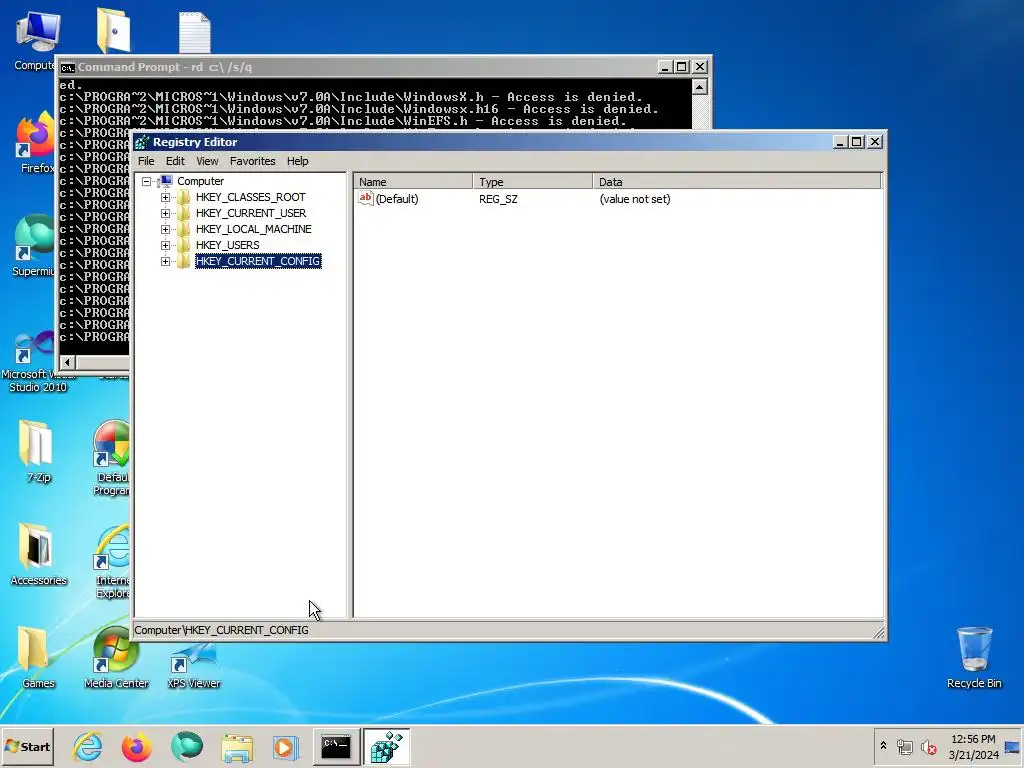The image size is (1024, 768).
Task: Sort values by the Name column
Action: click(x=413, y=182)
